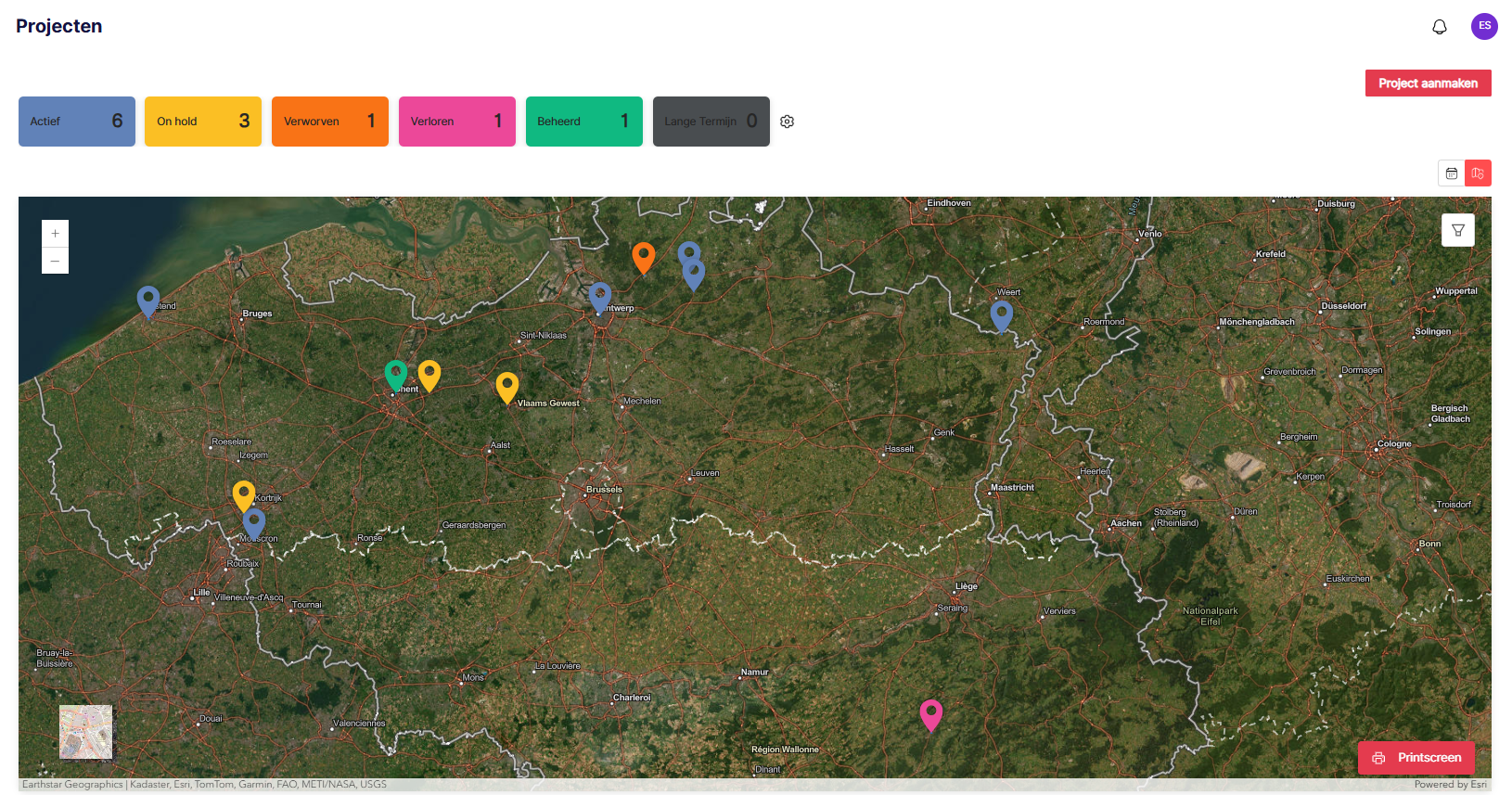Viewport: 1512px width, 795px height.
Task: Zoom out on the map
Action: [x=56, y=261]
